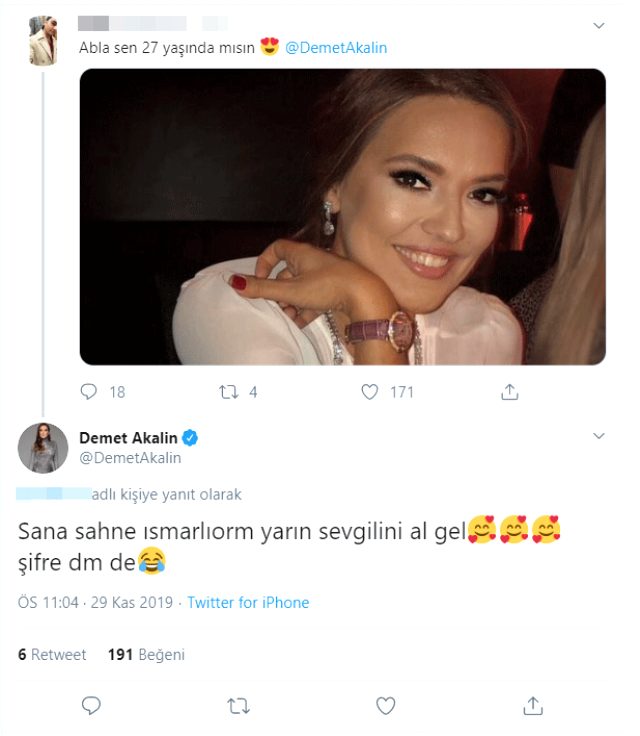Retweet the top tweet with 4 retweets

tap(229, 392)
